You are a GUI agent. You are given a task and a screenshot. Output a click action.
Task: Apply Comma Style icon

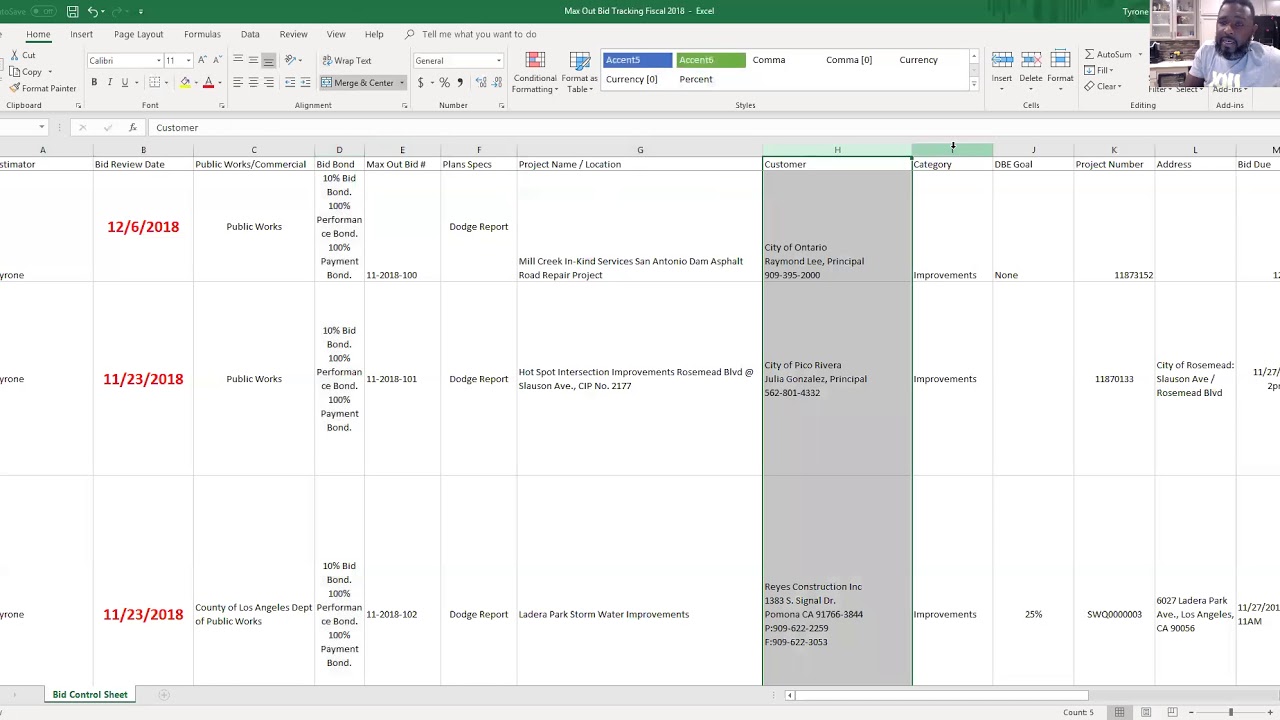point(460,82)
